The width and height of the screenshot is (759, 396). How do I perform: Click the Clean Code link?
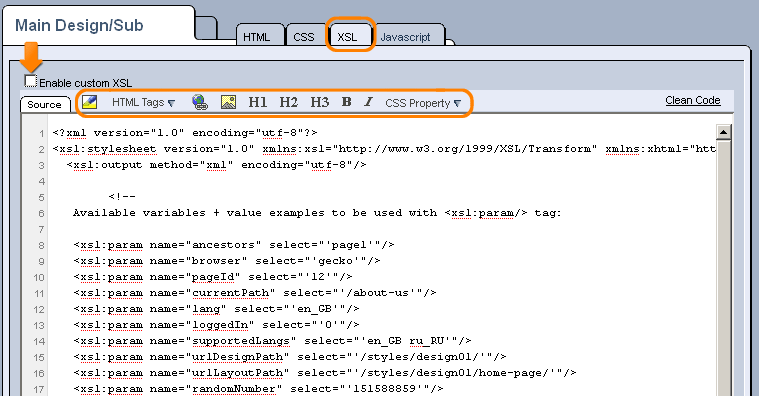(x=693, y=100)
